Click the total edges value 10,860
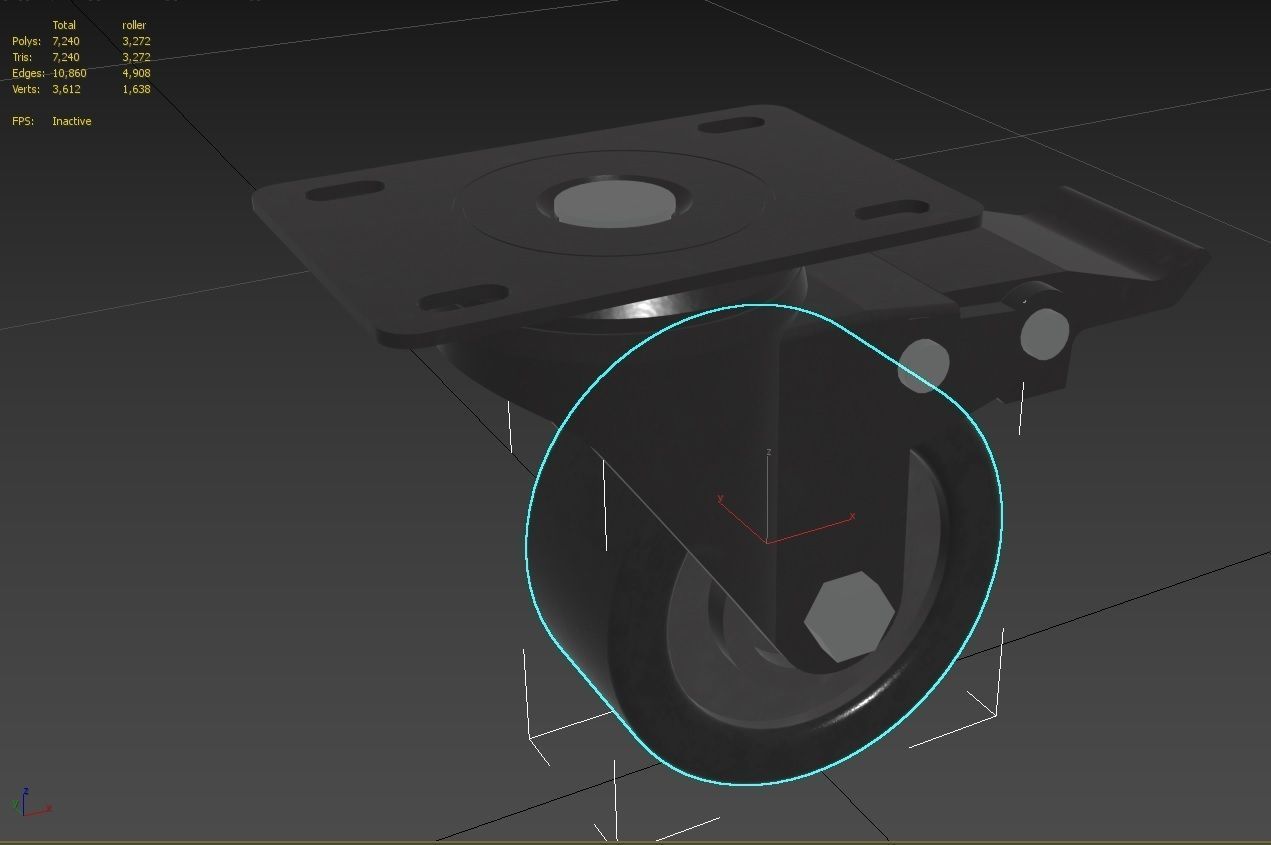 [x=69, y=73]
